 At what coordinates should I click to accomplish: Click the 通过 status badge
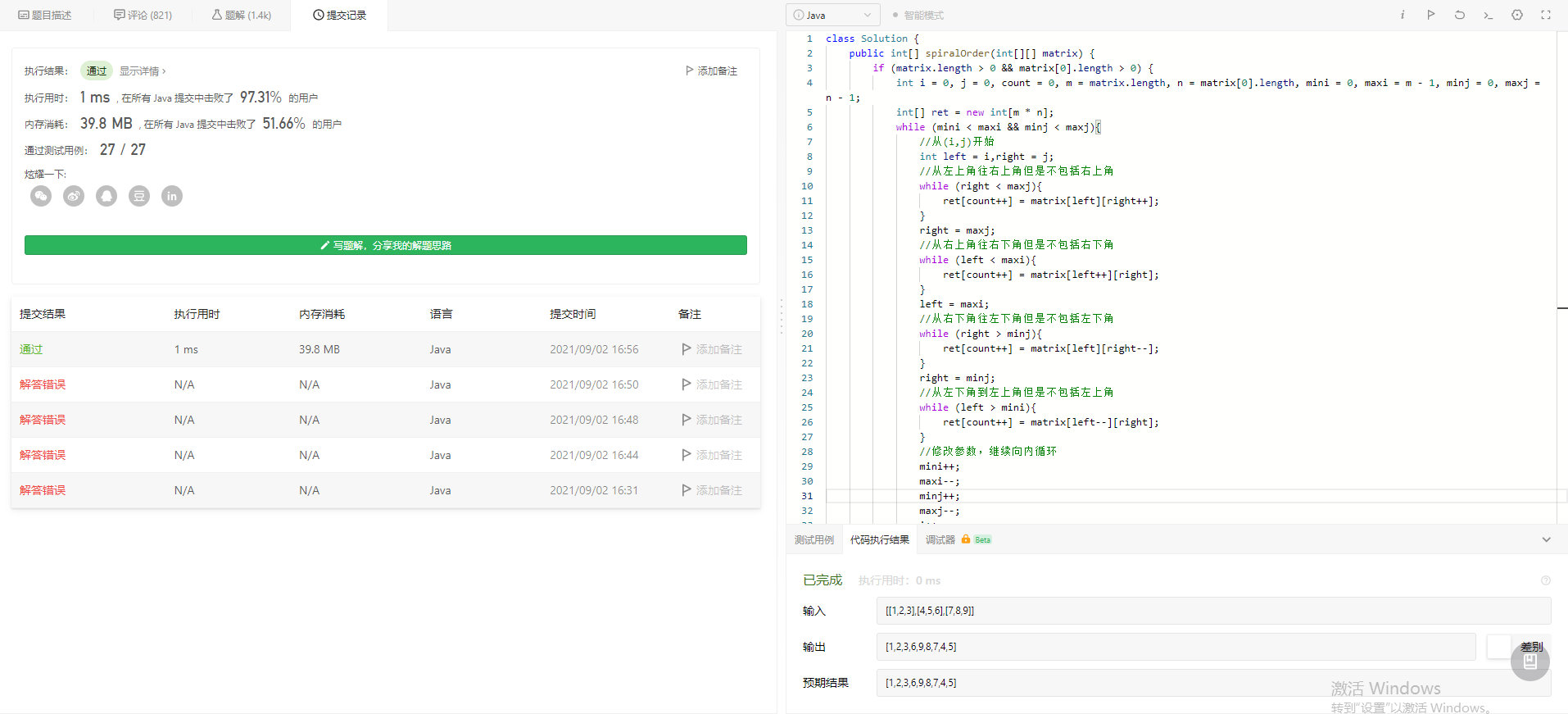pos(97,71)
